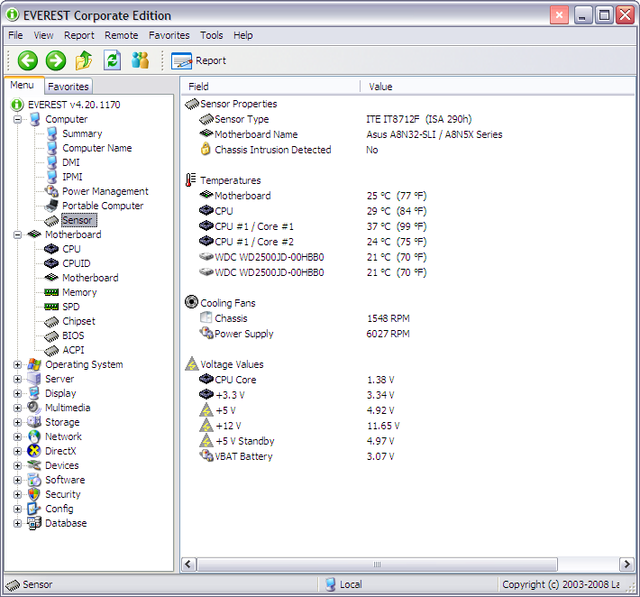Expand the Devices branch
This screenshot has width=640, height=597.
17,466
